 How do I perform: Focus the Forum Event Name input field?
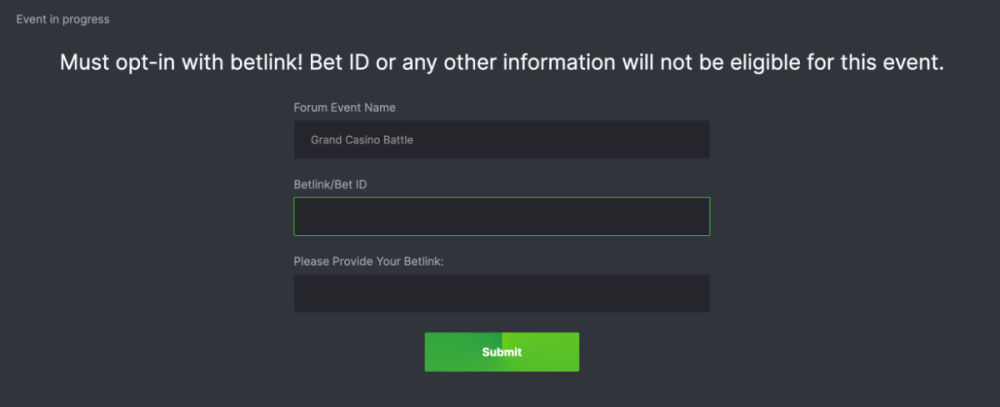501,140
